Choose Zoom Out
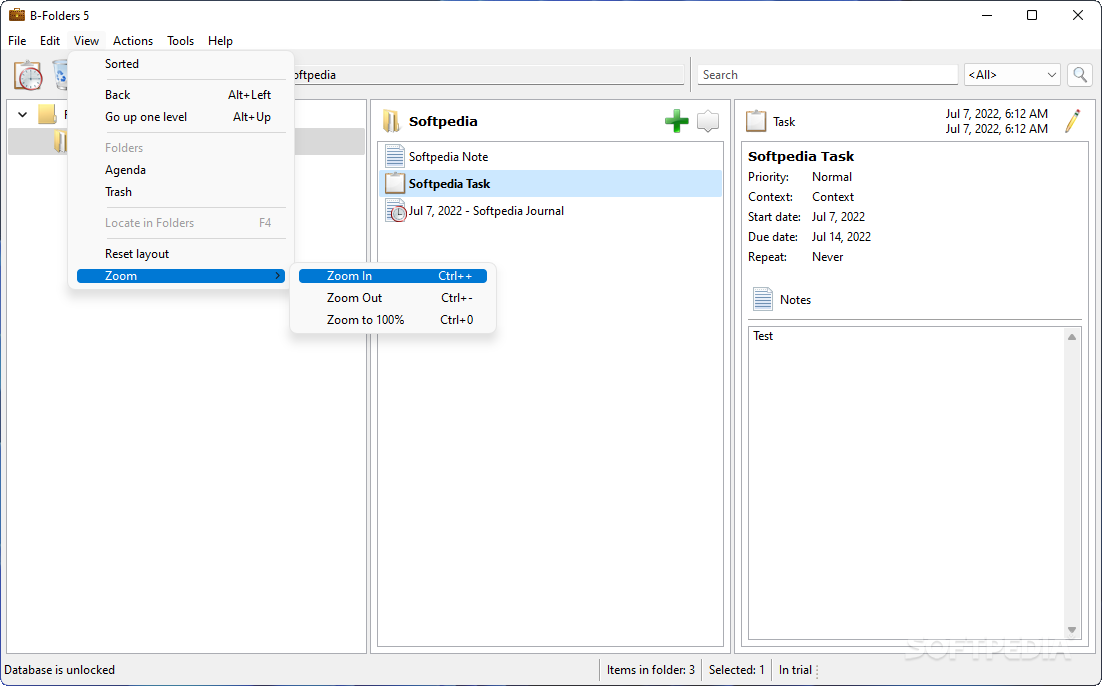Viewport: 1102px width, 686px height. click(x=393, y=297)
